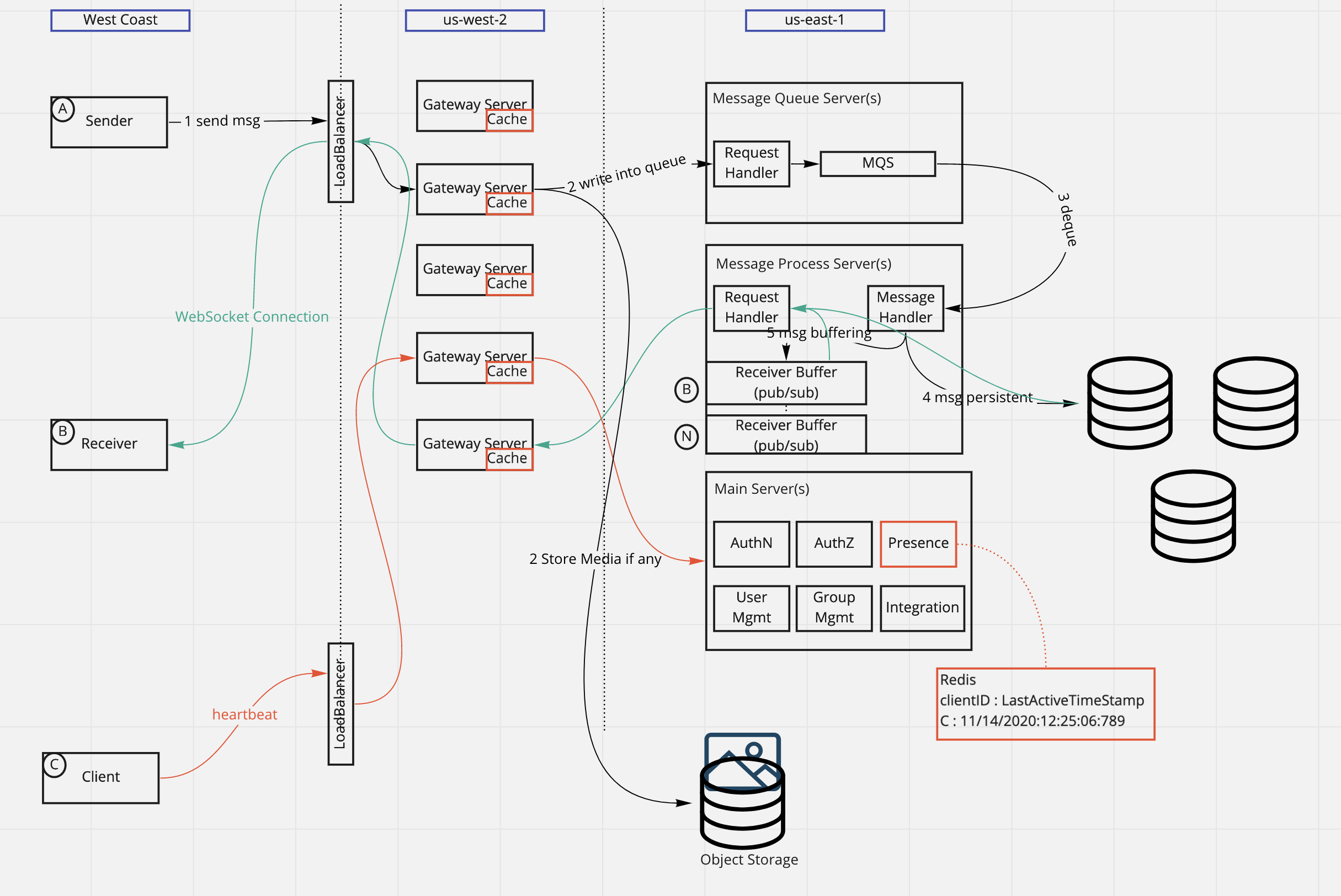Select the heartbeat label
The image size is (1341, 896).
click(x=244, y=715)
